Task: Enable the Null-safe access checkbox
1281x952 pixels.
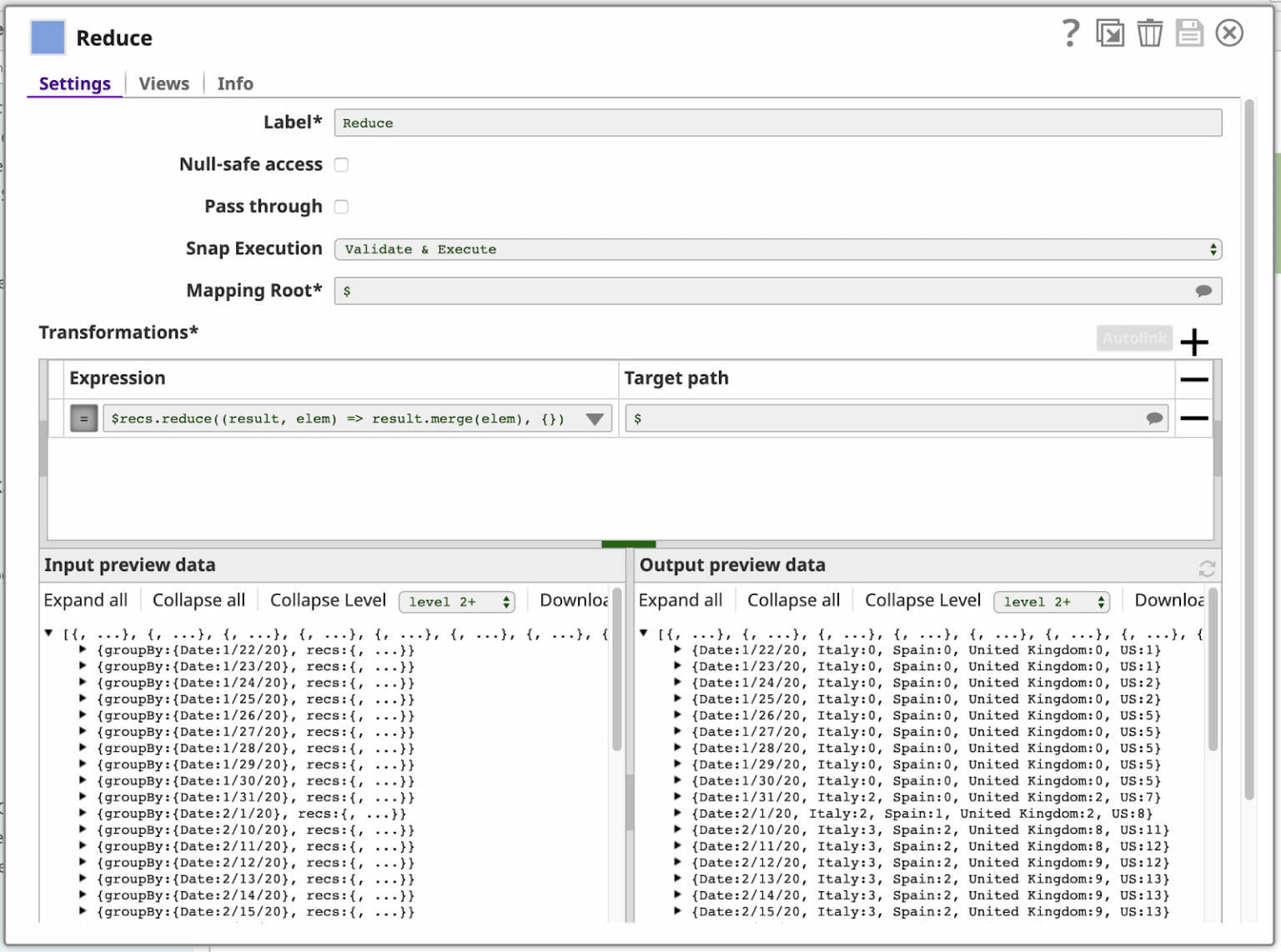Action: pyautogui.click(x=341, y=164)
